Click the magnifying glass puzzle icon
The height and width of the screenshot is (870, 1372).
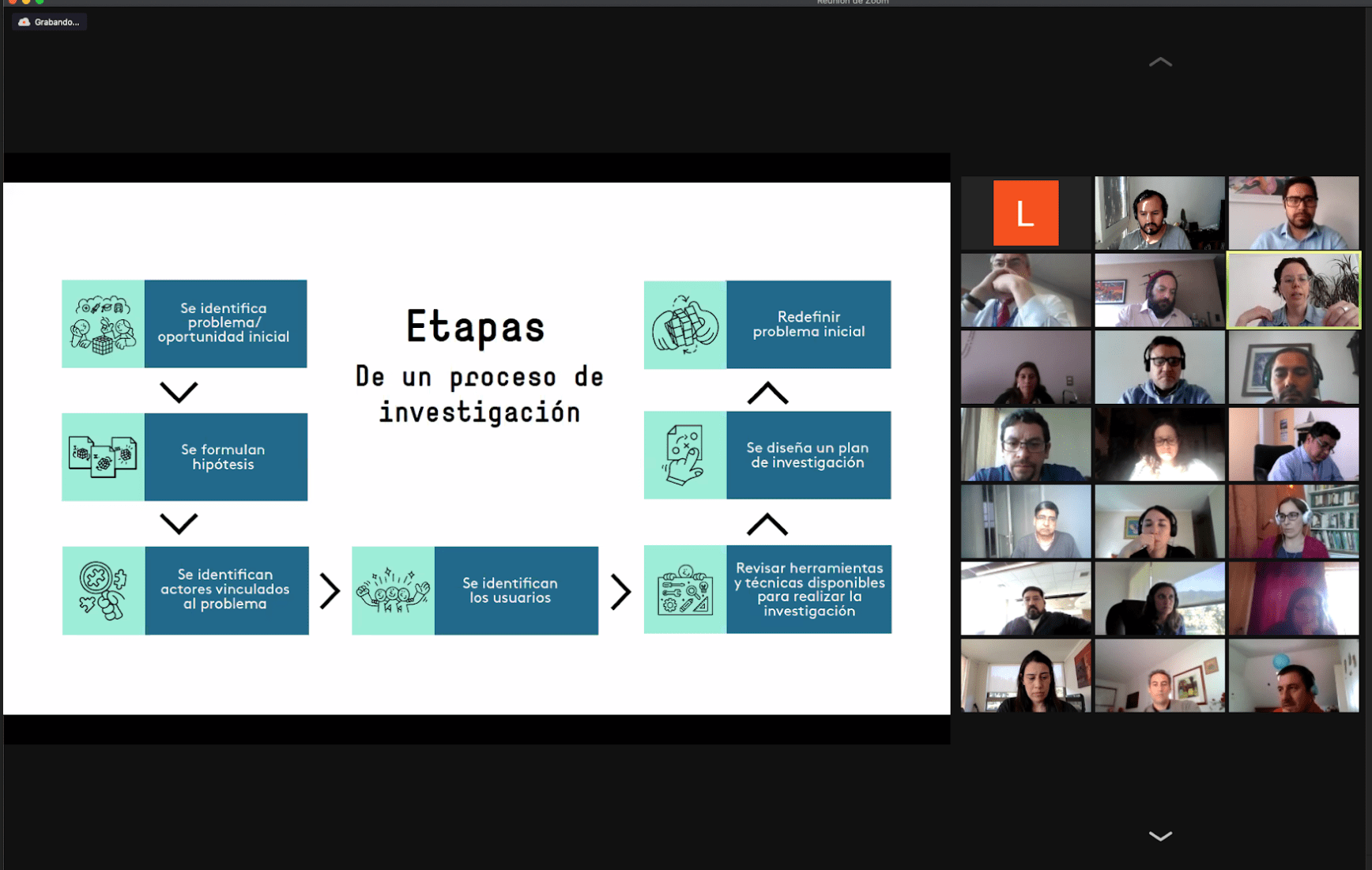[103, 591]
